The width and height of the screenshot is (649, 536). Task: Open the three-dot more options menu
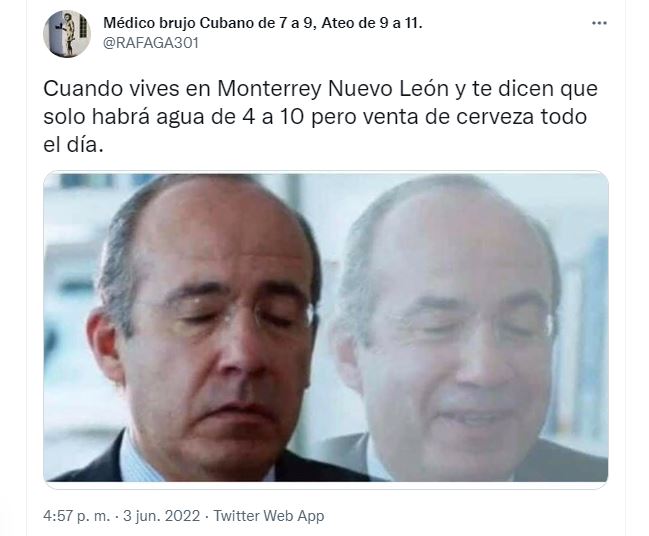599,23
